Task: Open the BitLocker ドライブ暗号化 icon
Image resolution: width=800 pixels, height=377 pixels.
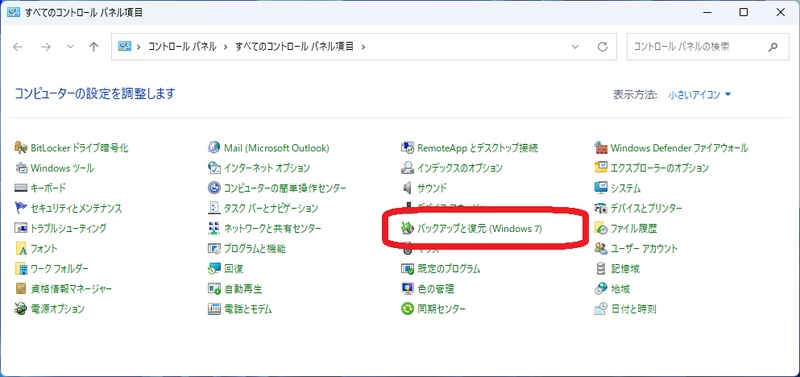Action: (21, 148)
